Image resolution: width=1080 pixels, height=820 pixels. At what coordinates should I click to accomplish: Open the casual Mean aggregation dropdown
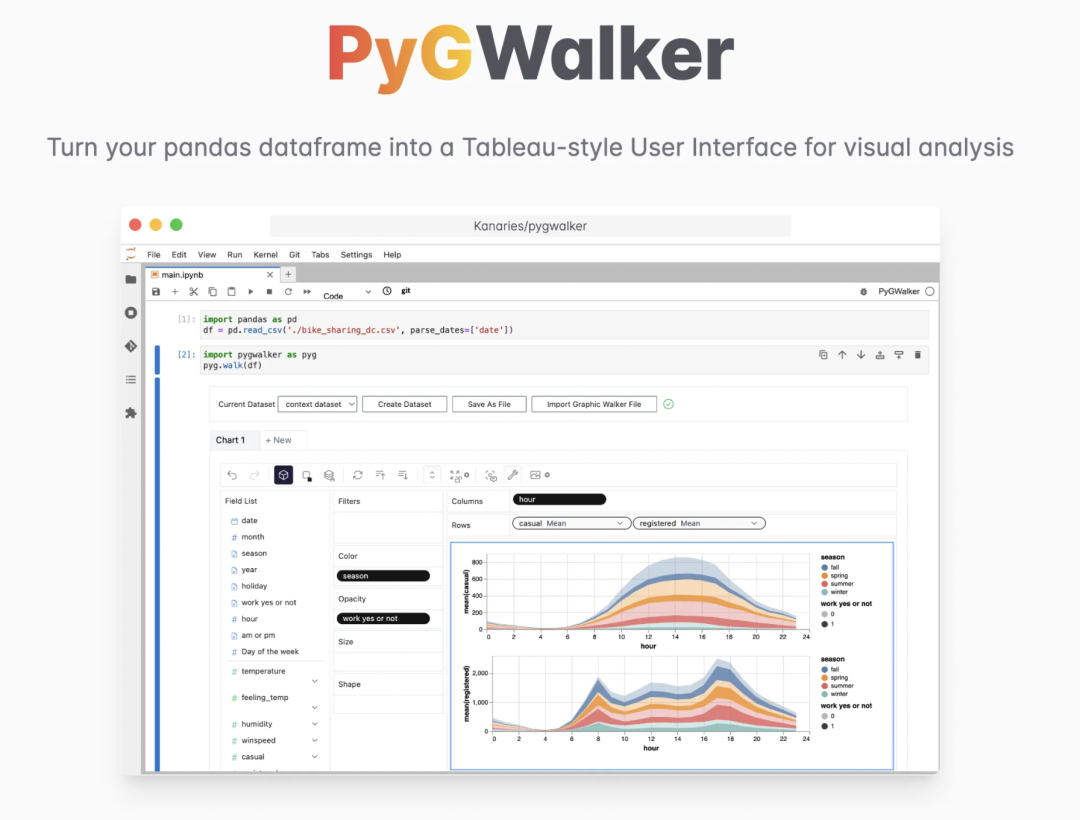click(x=572, y=523)
